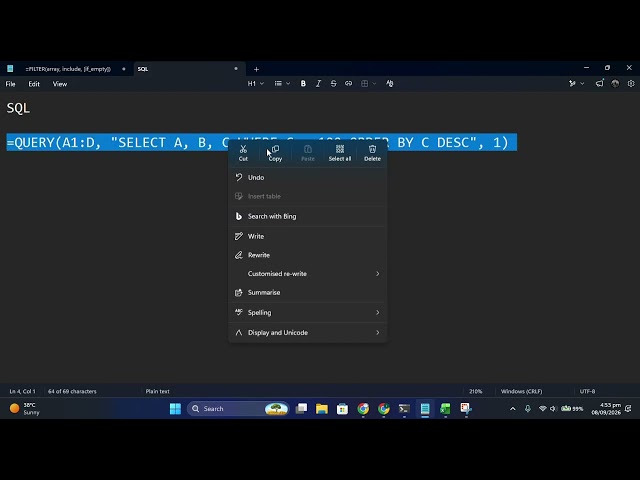Choose Summarise from the context menu
This screenshot has width=640, height=480.
pyautogui.click(x=308, y=293)
